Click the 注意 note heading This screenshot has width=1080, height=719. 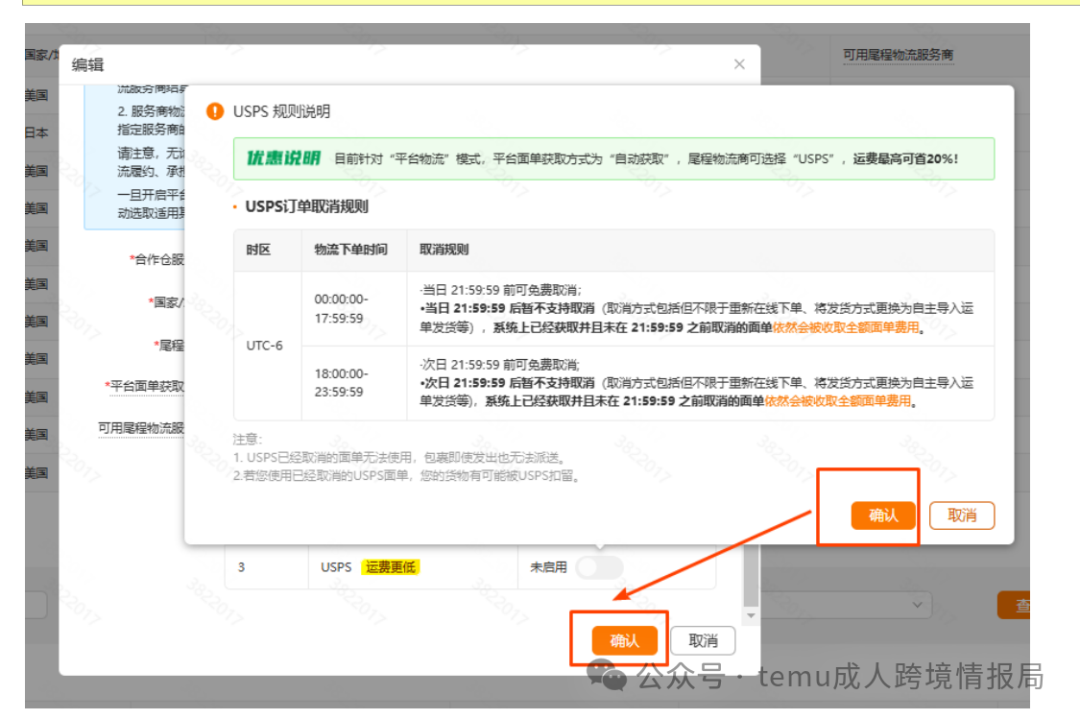(x=248, y=439)
